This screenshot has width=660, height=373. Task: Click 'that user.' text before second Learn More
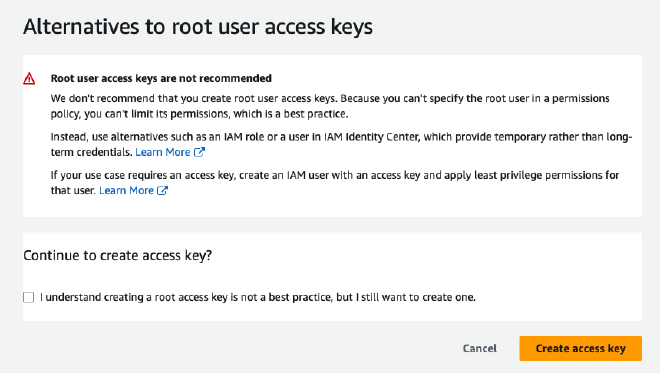point(73,190)
